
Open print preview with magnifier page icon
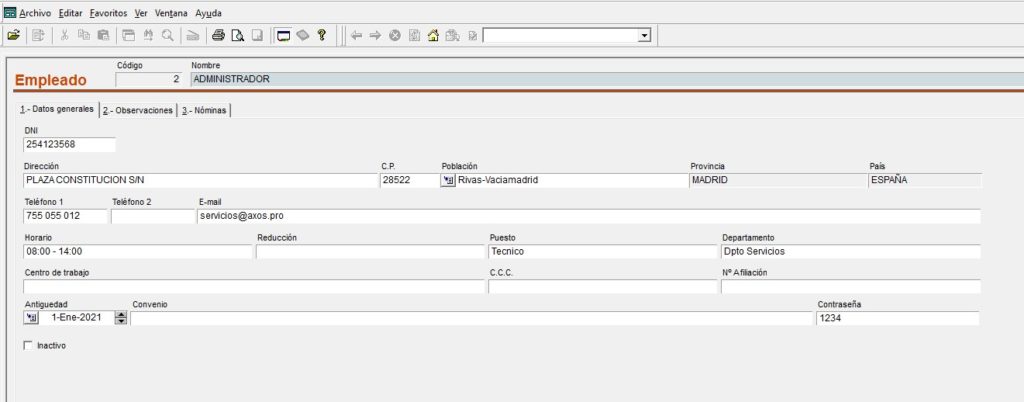(238, 36)
